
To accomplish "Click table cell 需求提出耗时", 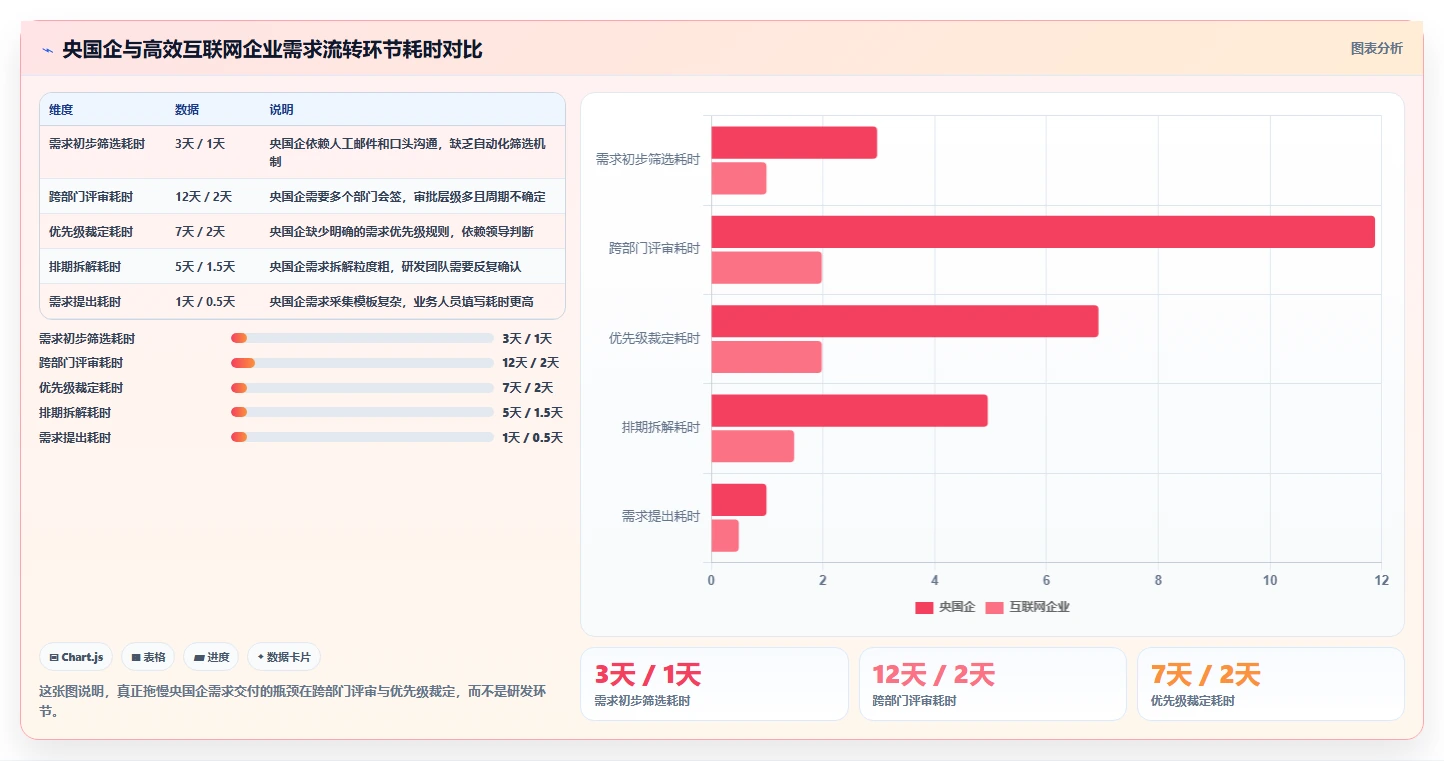I will pyautogui.click(x=85, y=302).
